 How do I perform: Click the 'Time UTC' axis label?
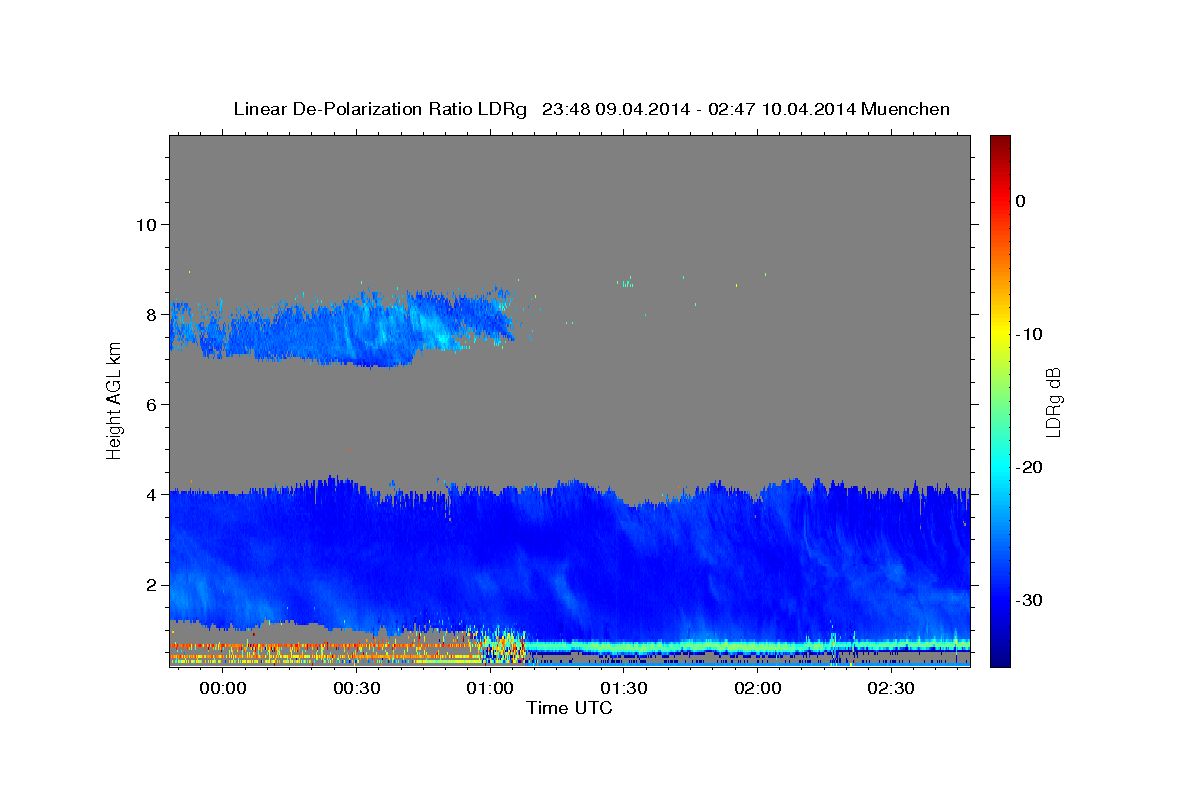[569, 708]
